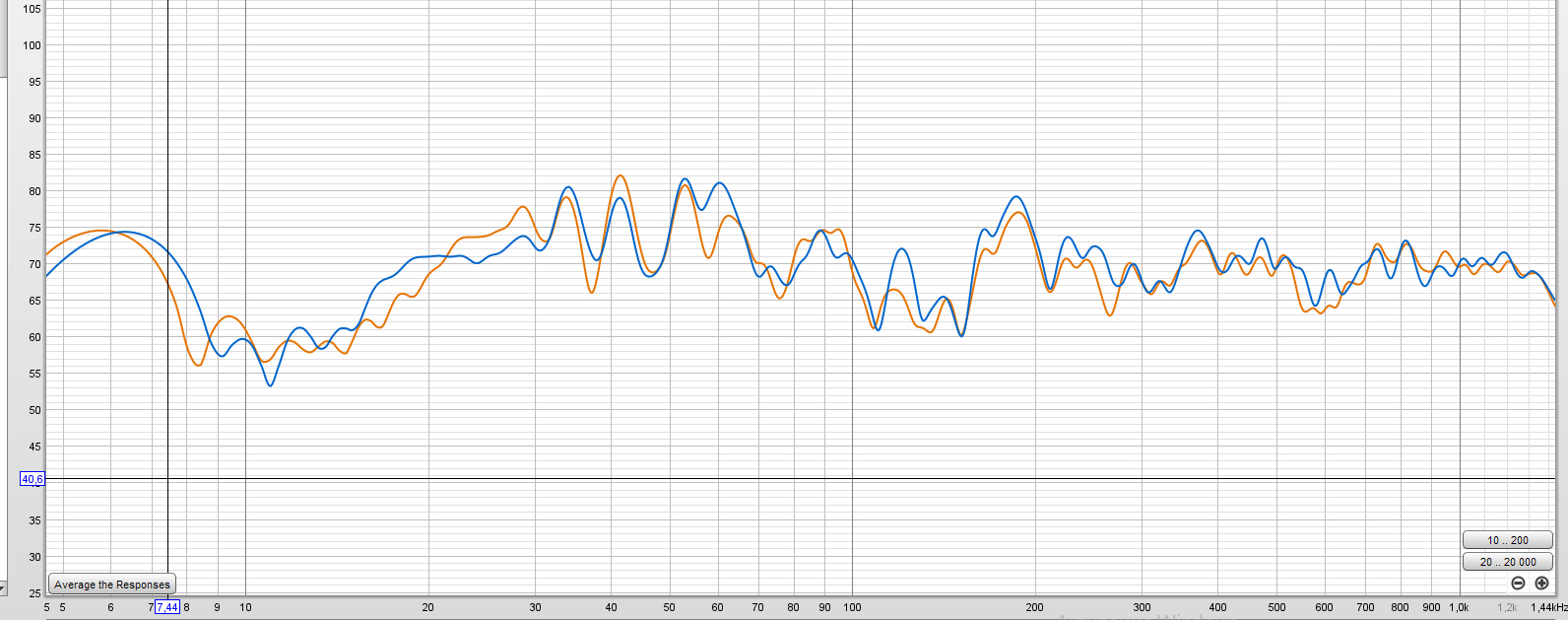Screen dimensions: 1568x620
Task: Click the down arrow on left scrollbar
Action: [x=3, y=588]
